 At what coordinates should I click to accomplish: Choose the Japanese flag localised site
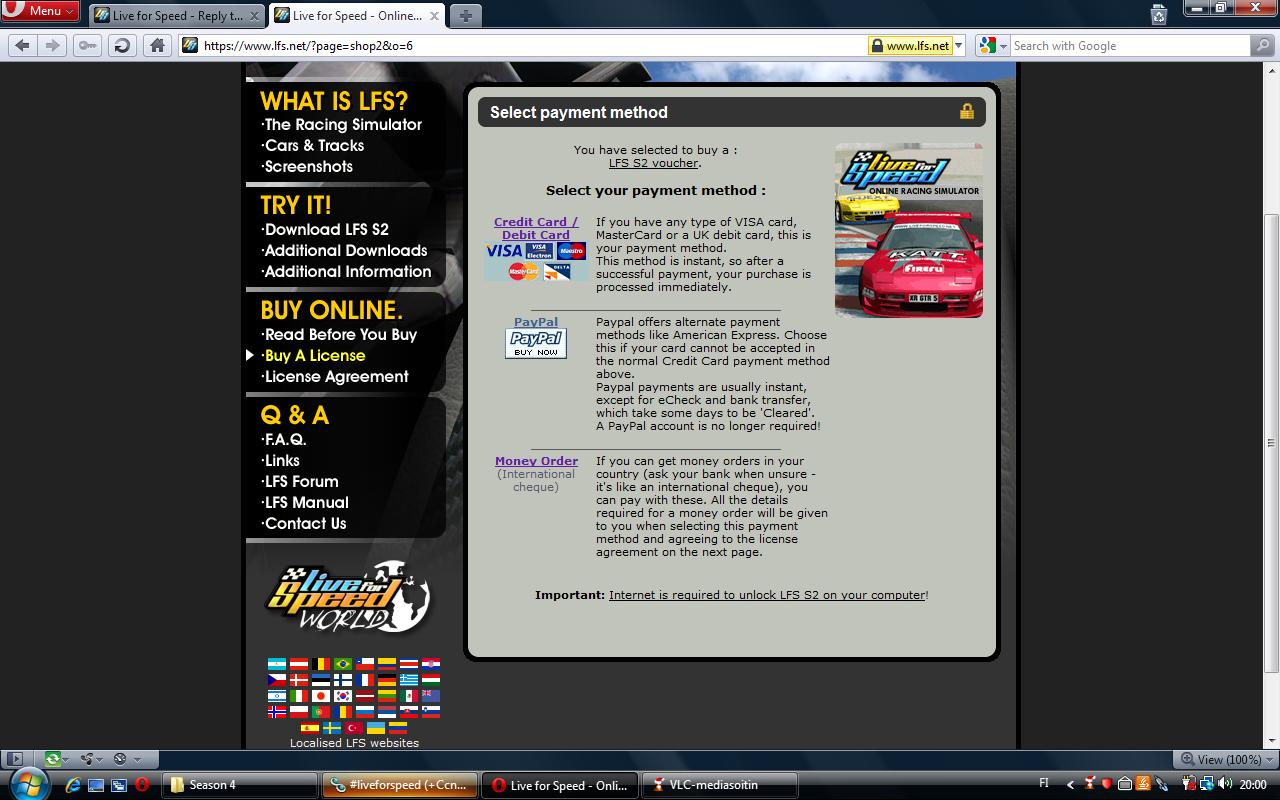coord(321,695)
